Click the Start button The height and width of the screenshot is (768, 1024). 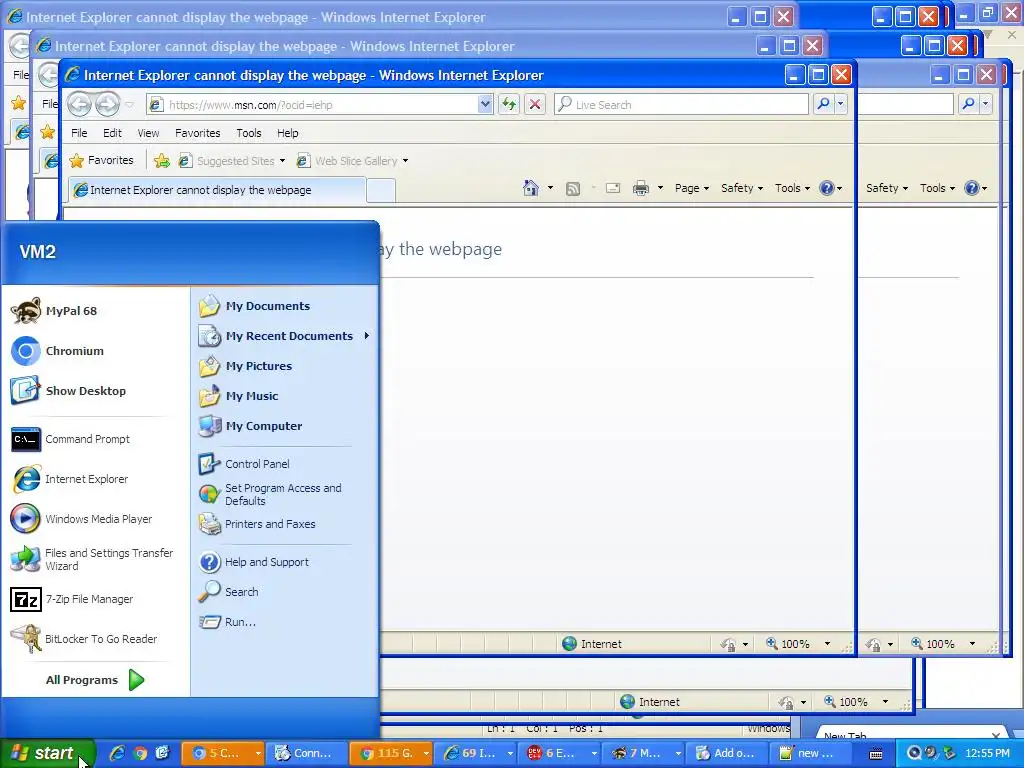(x=47, y=753)
